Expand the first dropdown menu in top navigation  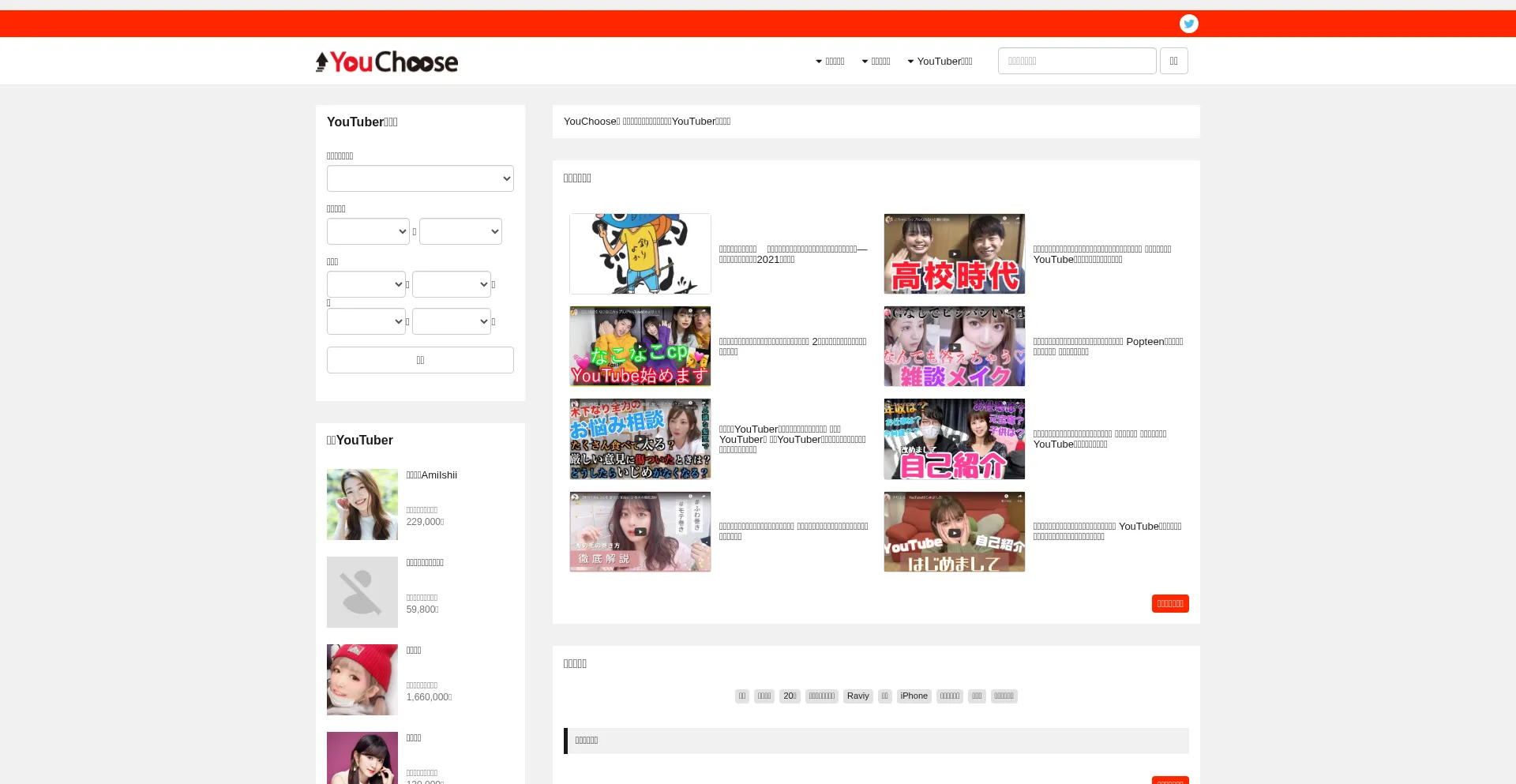830,62
